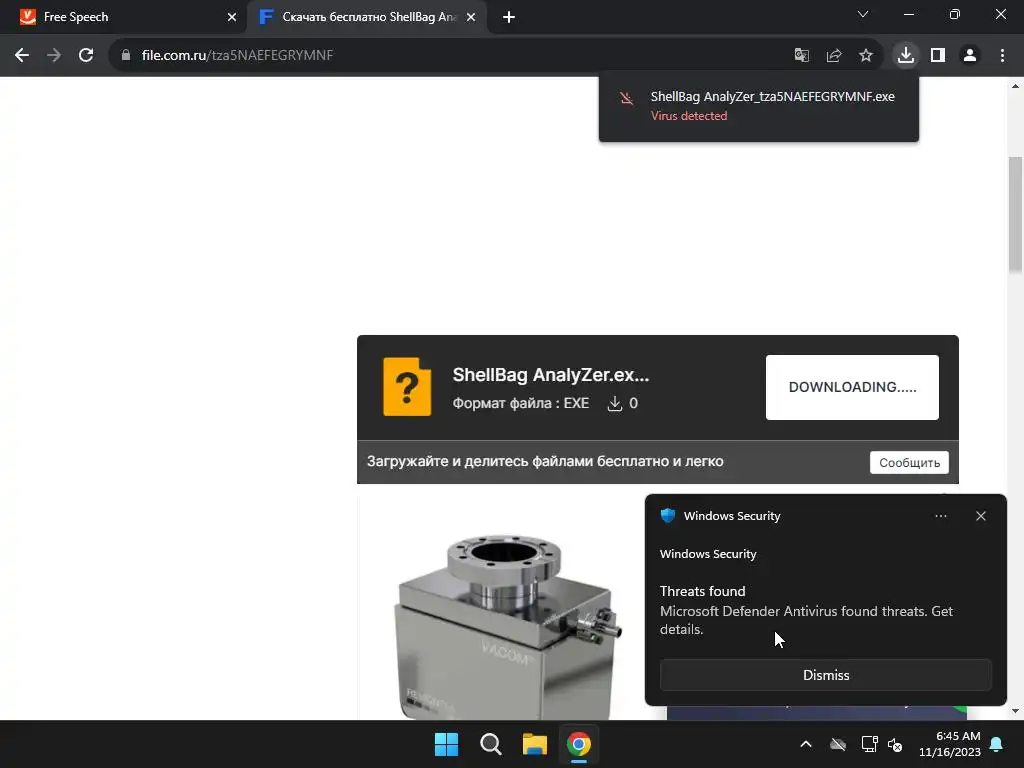Image resolution: width=1024 pixels, height=768 pixels.
Task: Click the page vertical scrollbar thumb
Action: click(x=1016, y=214)
